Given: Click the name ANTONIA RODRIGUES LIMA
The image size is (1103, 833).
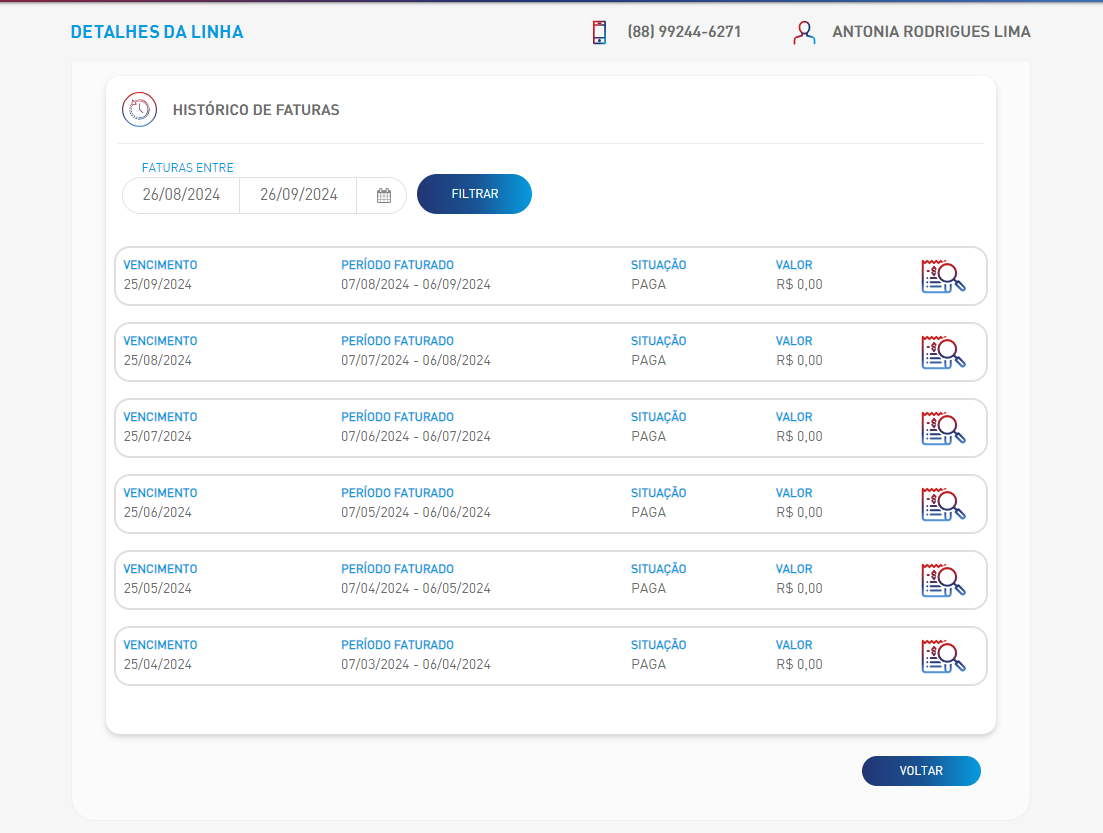Looking at the screenshot, I should tap(931, 32).
